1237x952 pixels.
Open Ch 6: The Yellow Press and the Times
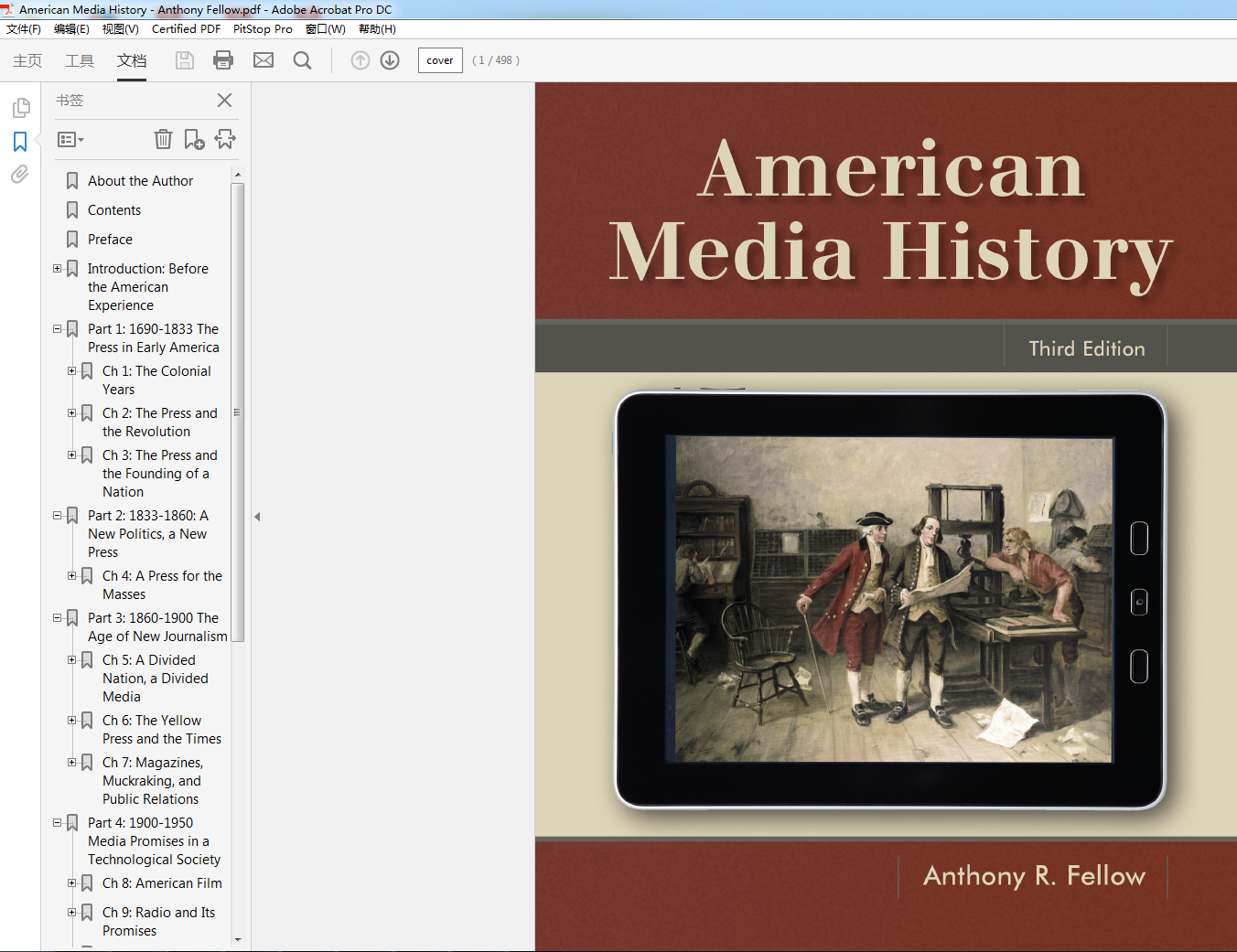[x=162, y=730]
